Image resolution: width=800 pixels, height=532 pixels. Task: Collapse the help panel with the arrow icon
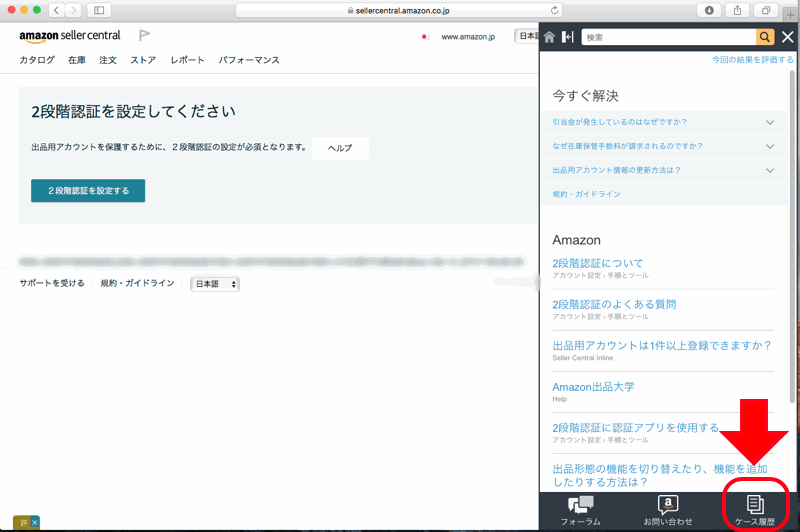567,37
